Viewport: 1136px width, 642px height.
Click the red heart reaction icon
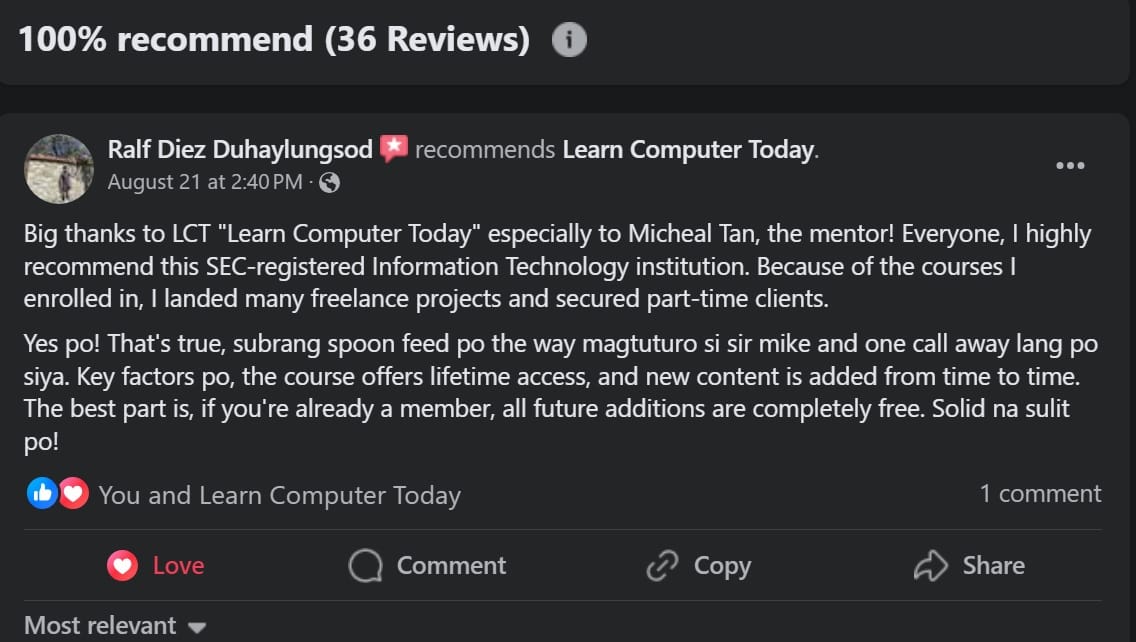tap(73, 493)
